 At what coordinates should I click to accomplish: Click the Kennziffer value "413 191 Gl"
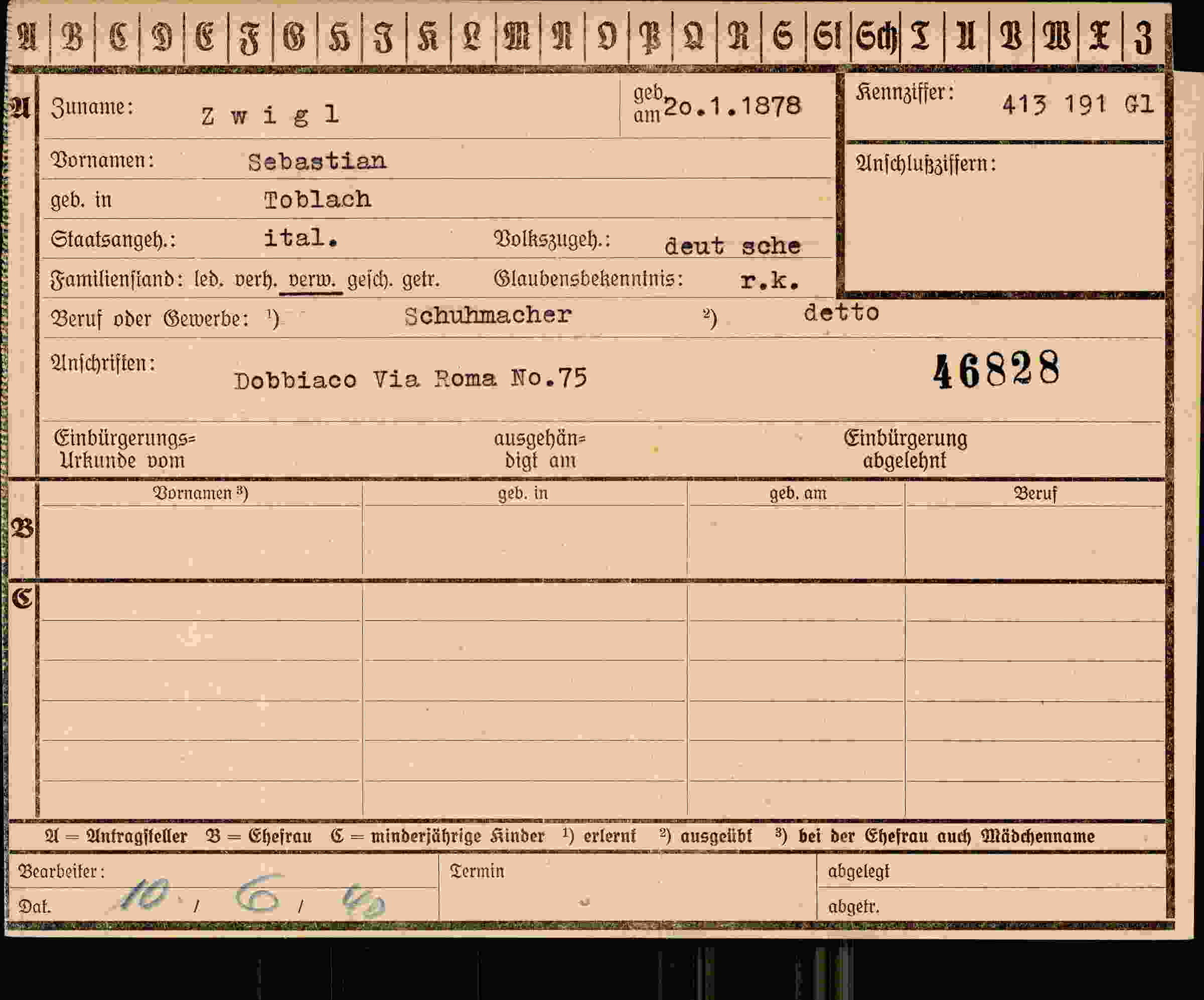click(x=1078, y=105)
